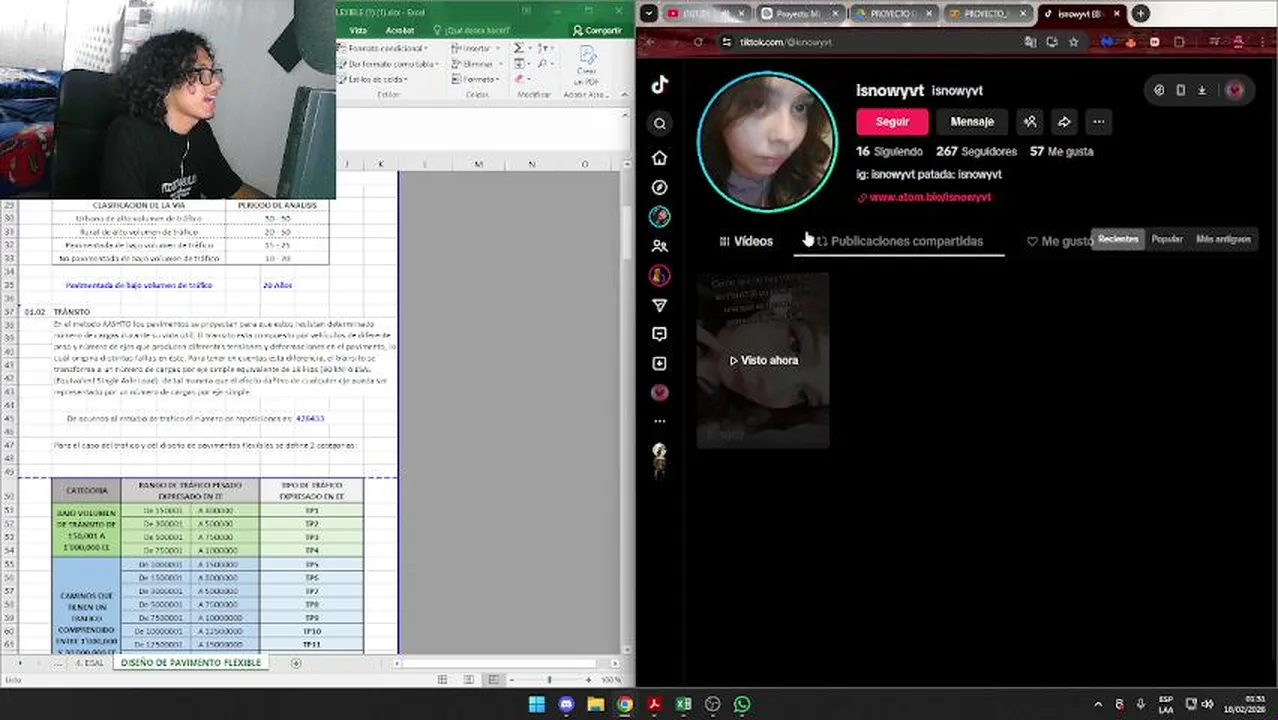Select the Me gusta tab on profile
This screenshot has height=720, width=1278.
[x=1060, y=241]
